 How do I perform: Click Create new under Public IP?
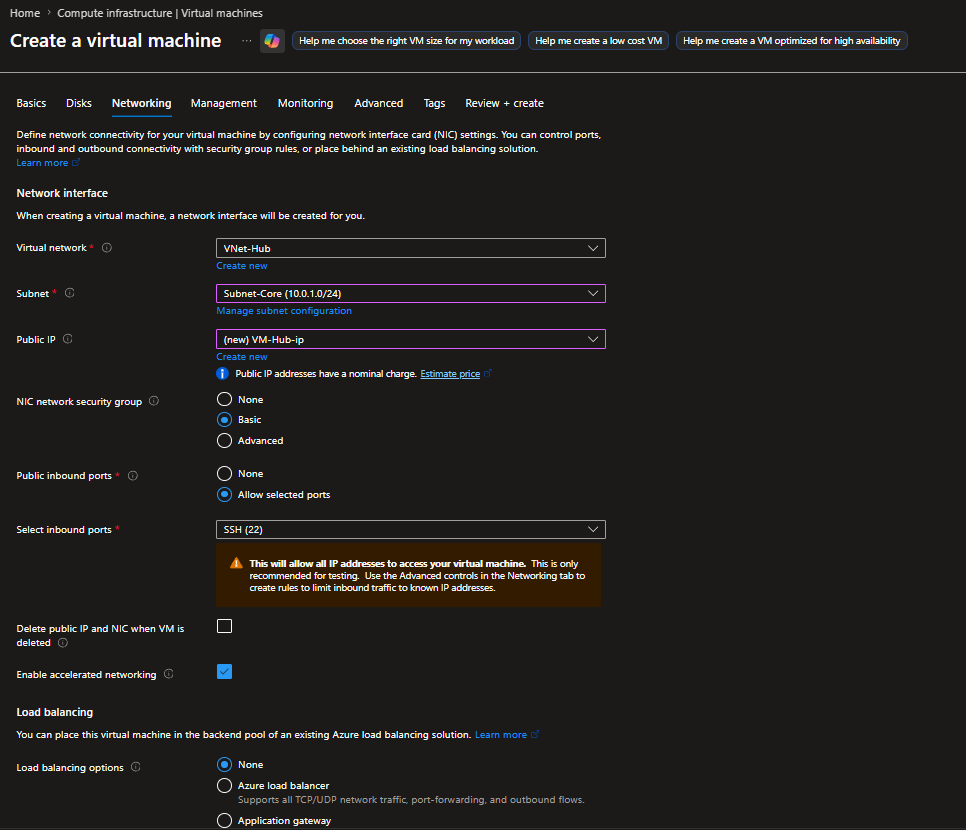point(242,357)
